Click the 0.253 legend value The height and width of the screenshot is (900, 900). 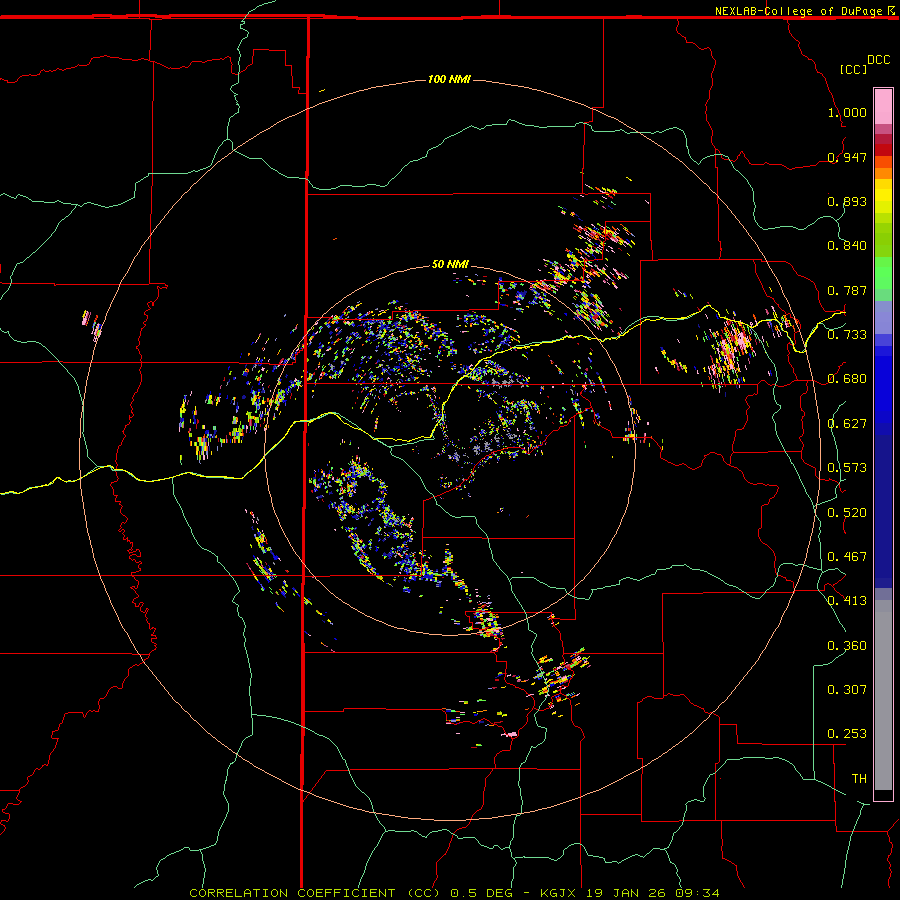click(x=847, y=734)
